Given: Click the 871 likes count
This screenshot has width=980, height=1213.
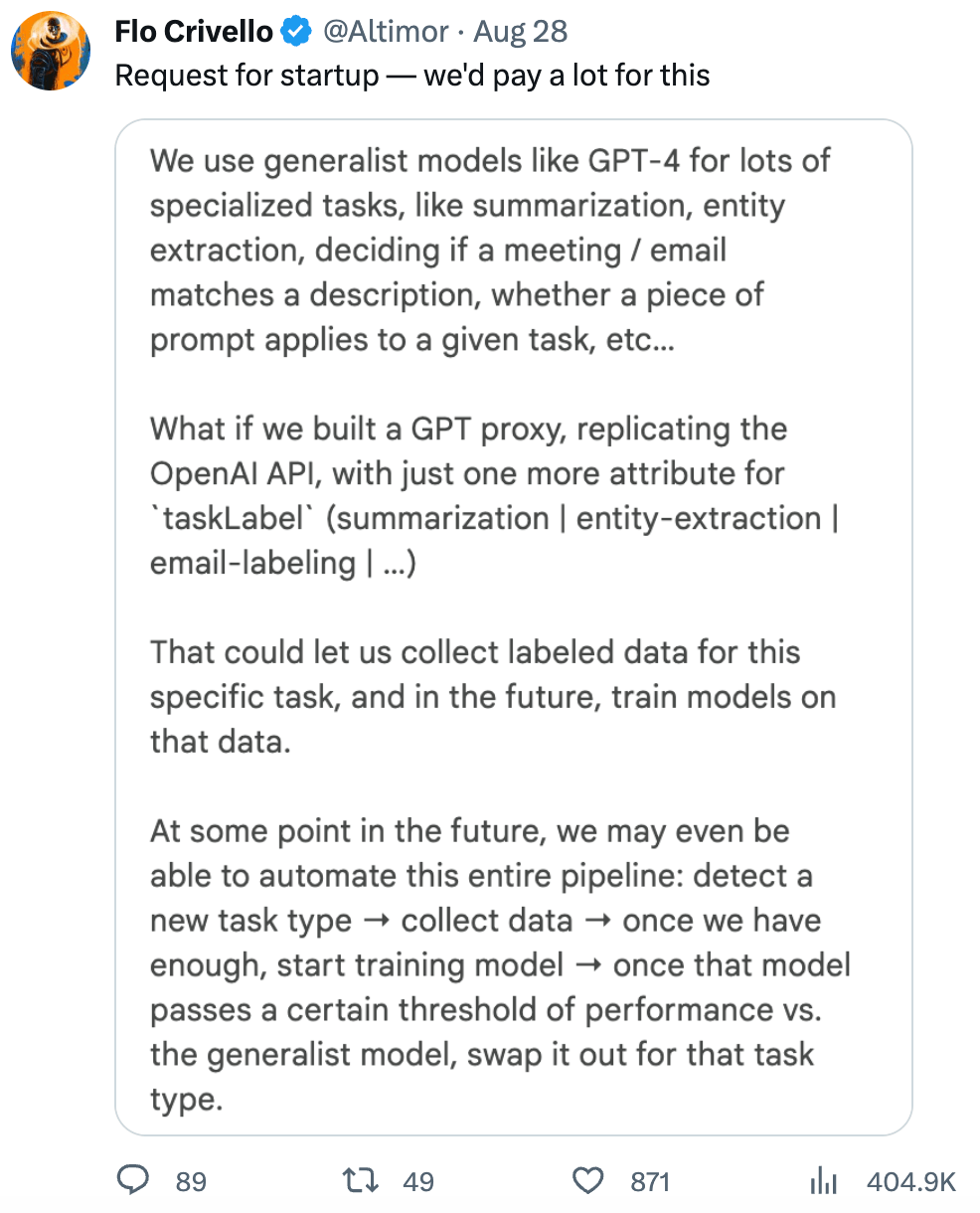Looking at the screenshot, I should click(x=650, y=1181).
